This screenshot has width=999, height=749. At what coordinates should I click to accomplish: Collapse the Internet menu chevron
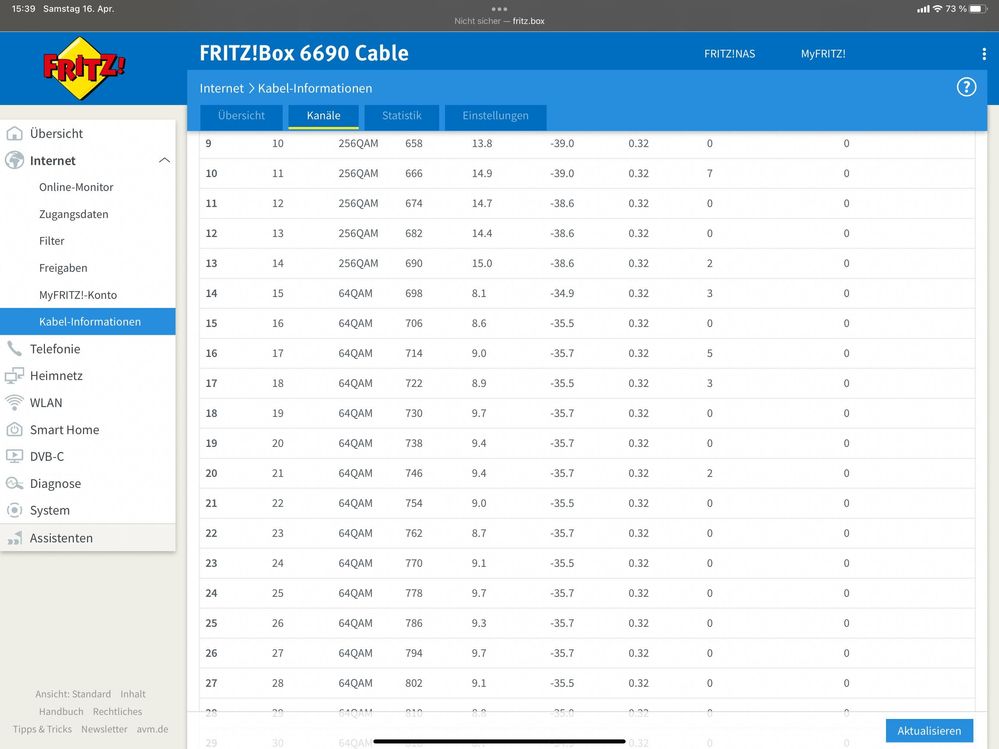164,160
